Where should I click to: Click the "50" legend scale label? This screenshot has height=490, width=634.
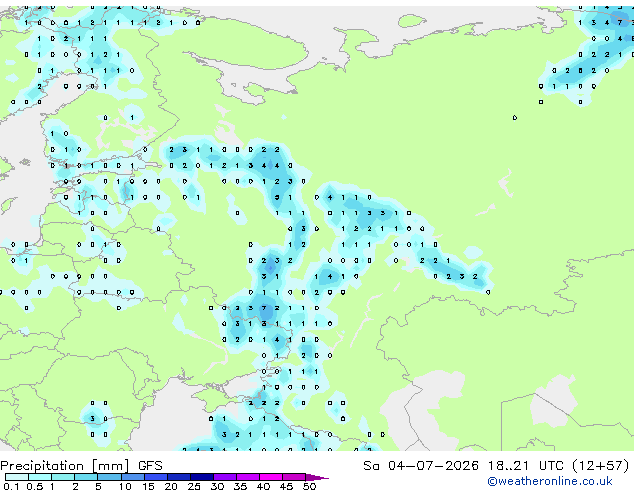click(310, 486)
